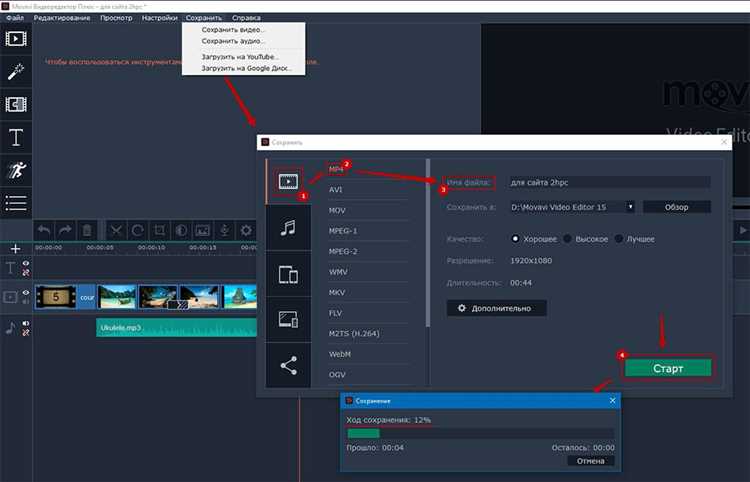The image size is (750, 482).
Task: Open the Редактирование menu
Action: tap(62, 18)
